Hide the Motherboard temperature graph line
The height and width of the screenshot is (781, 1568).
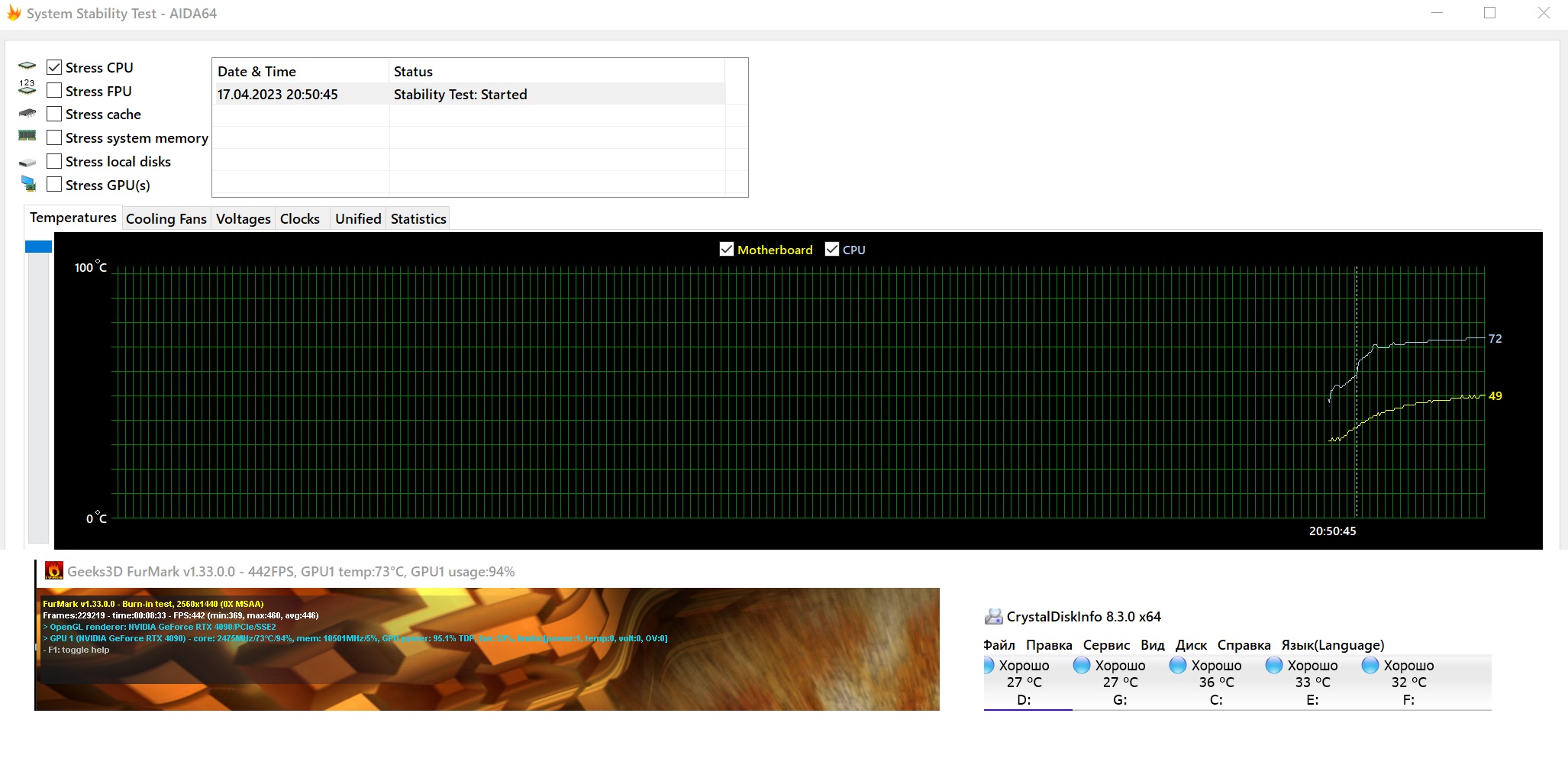click(727, 250)
